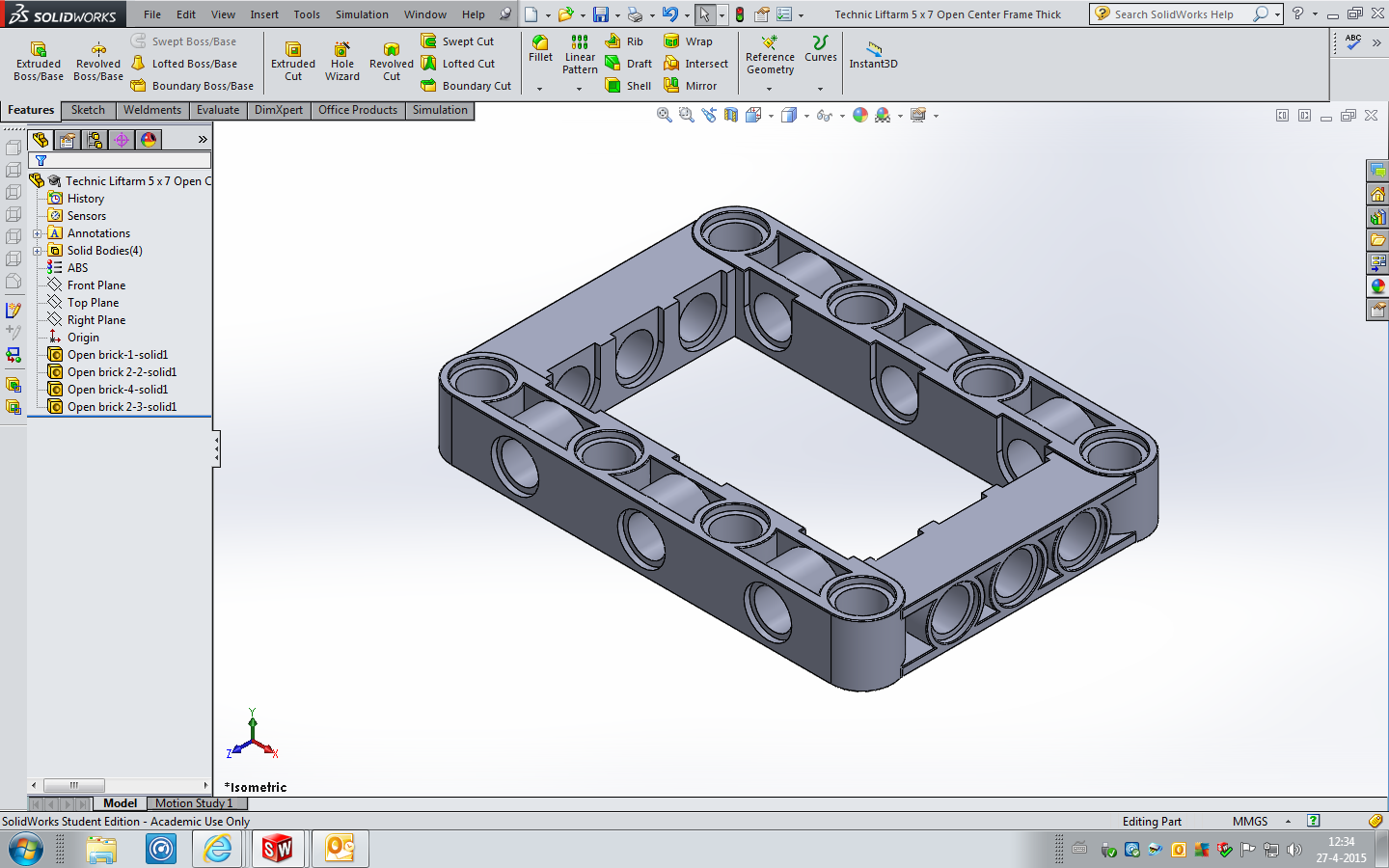
Task: Toggle the Select cursor tool
Action: click(705, 14)
